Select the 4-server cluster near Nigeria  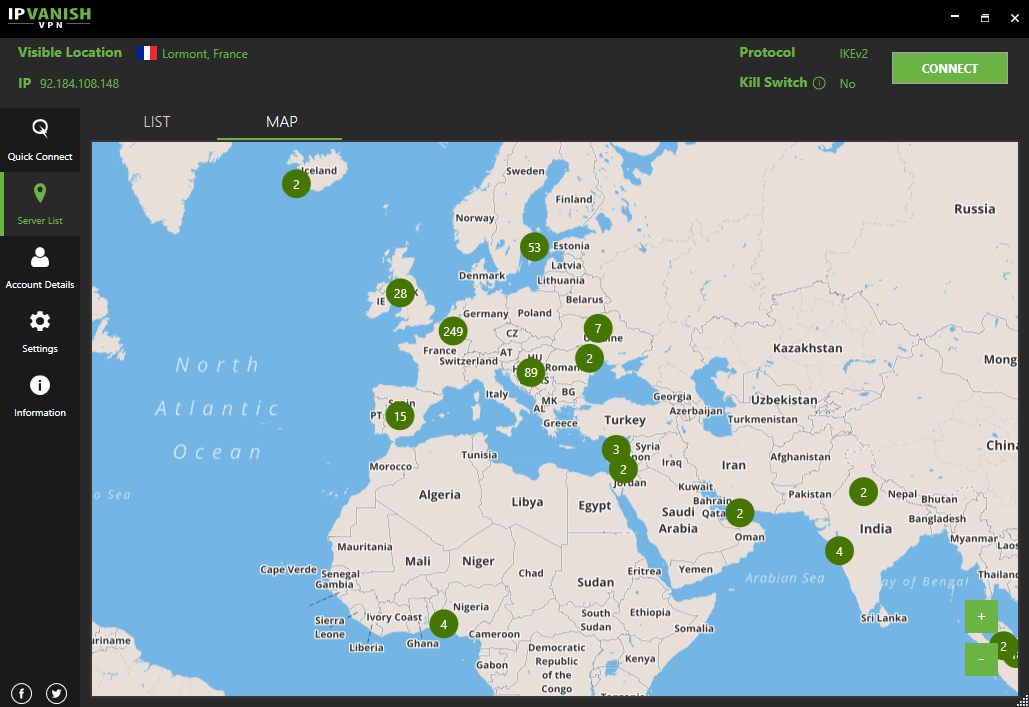point(444,624)
